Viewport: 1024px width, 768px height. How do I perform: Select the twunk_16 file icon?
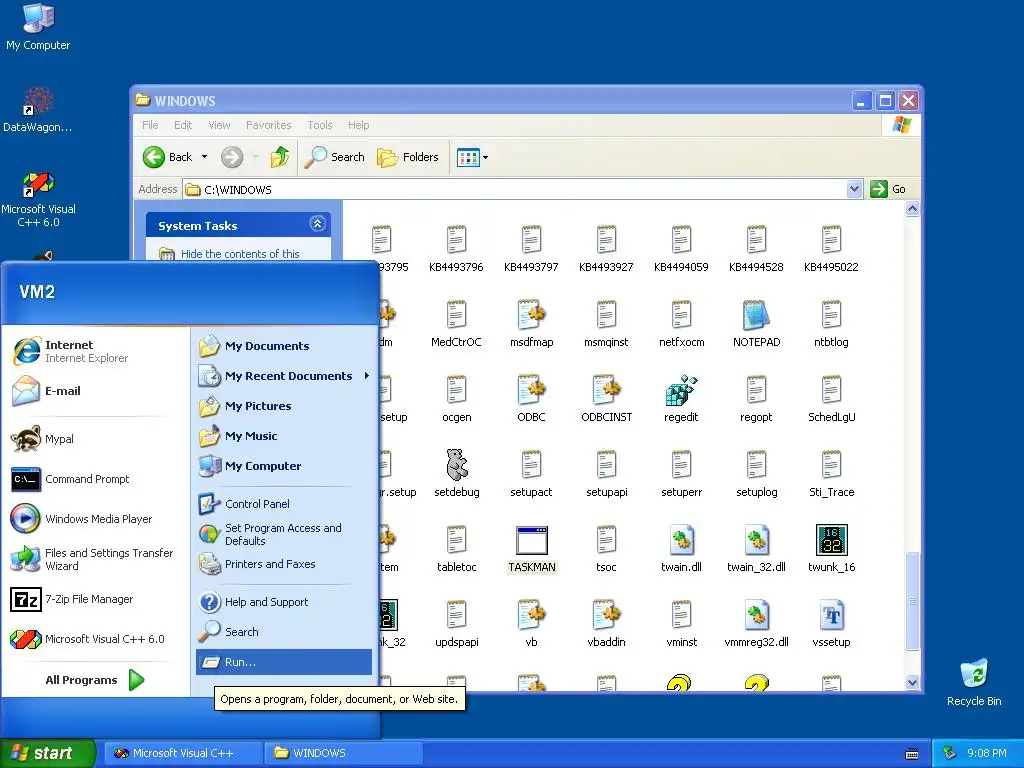[831, 540]
